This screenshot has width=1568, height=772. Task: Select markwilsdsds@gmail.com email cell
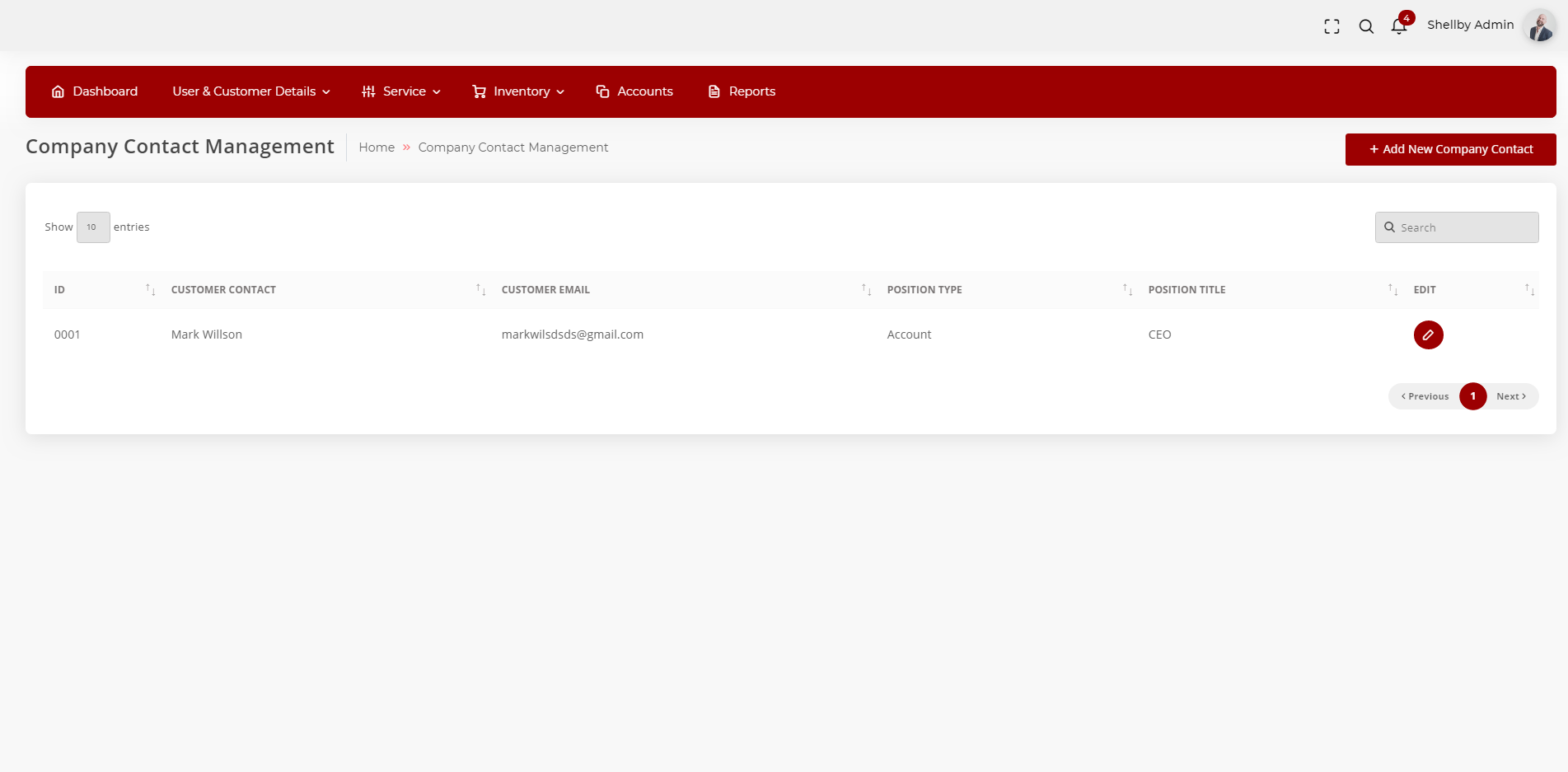click(573, 335)
